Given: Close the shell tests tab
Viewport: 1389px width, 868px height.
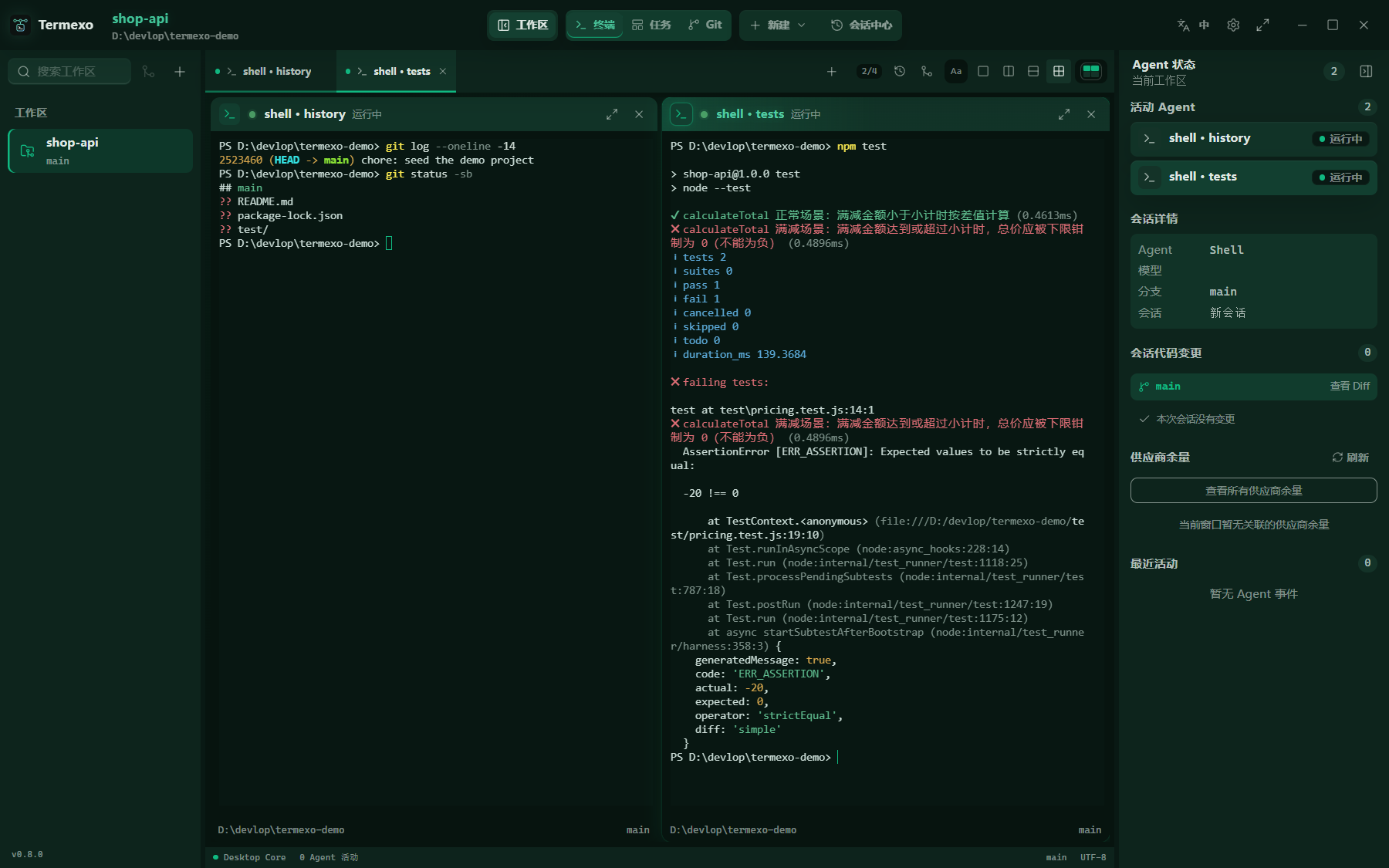Looking at the screenshot, I should point(443,71).
